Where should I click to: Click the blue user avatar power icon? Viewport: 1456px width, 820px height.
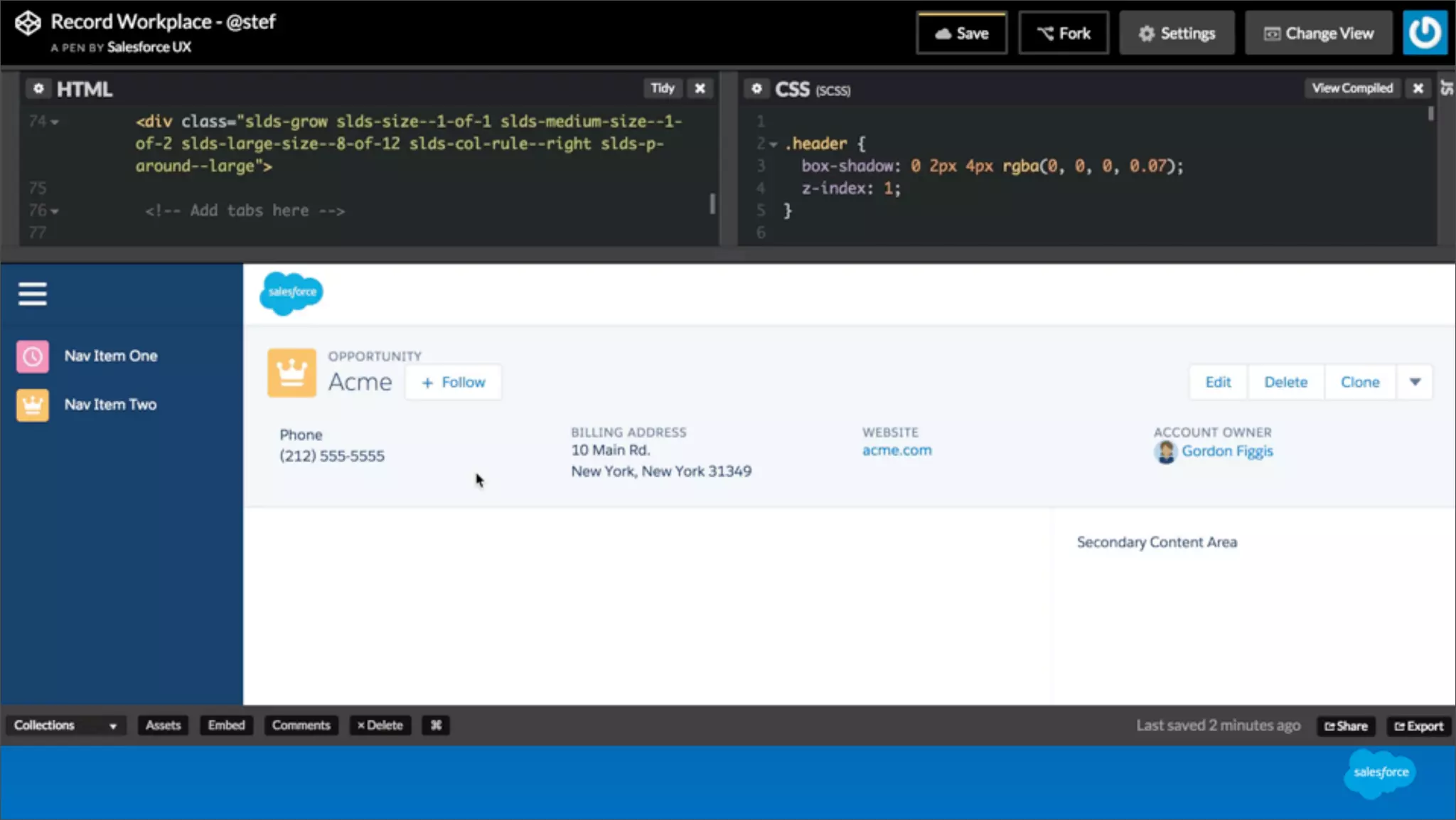pyautogui.click(x=1424, y=33)
